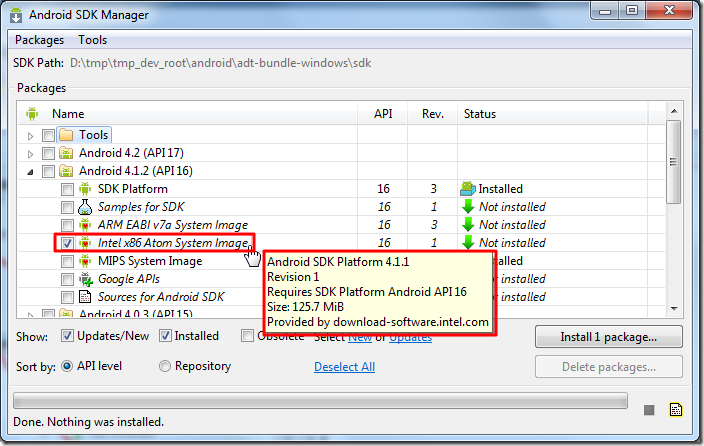Close the Android SDK Manager window

[669, 11]
